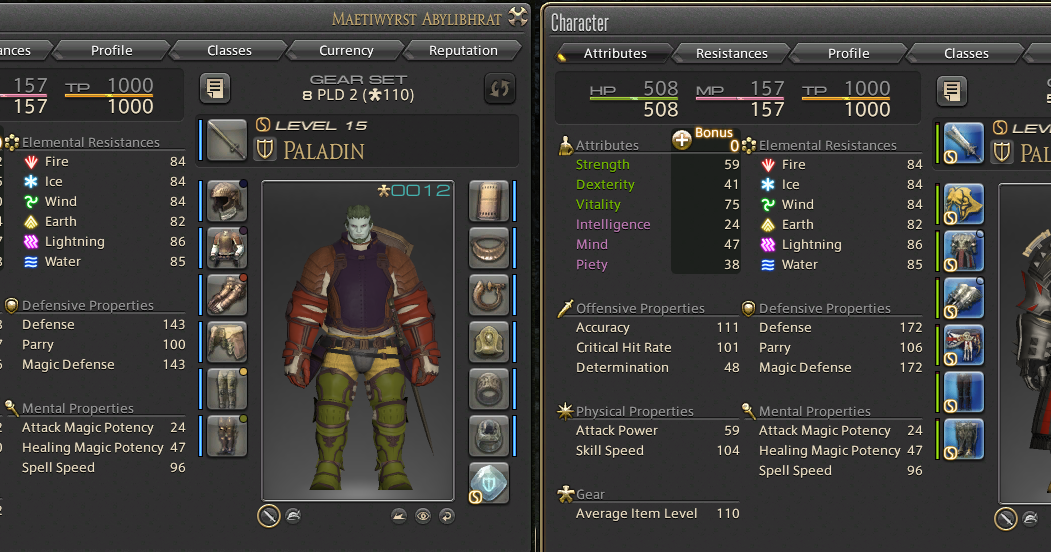Open the Reputation tab
Screen dimensions: 1051x552
(x=463, y=50)
